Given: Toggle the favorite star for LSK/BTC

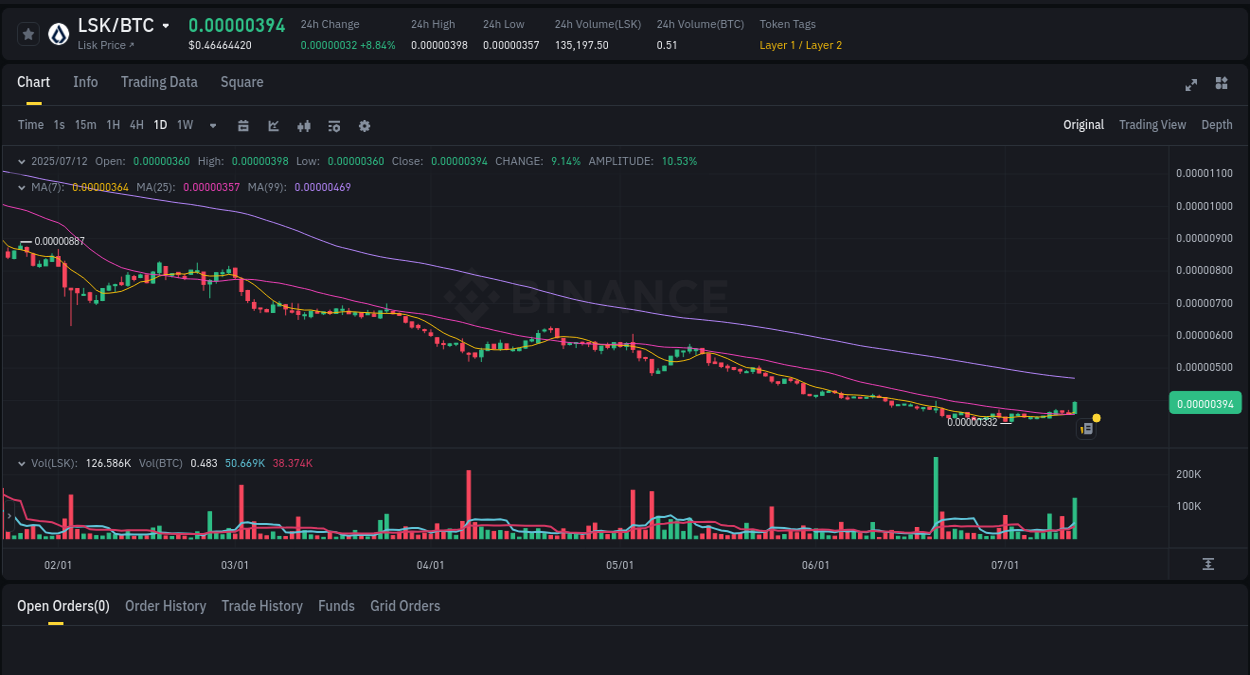Looking at the screenshot, I should pyautogui.click(x=28, y=33).
